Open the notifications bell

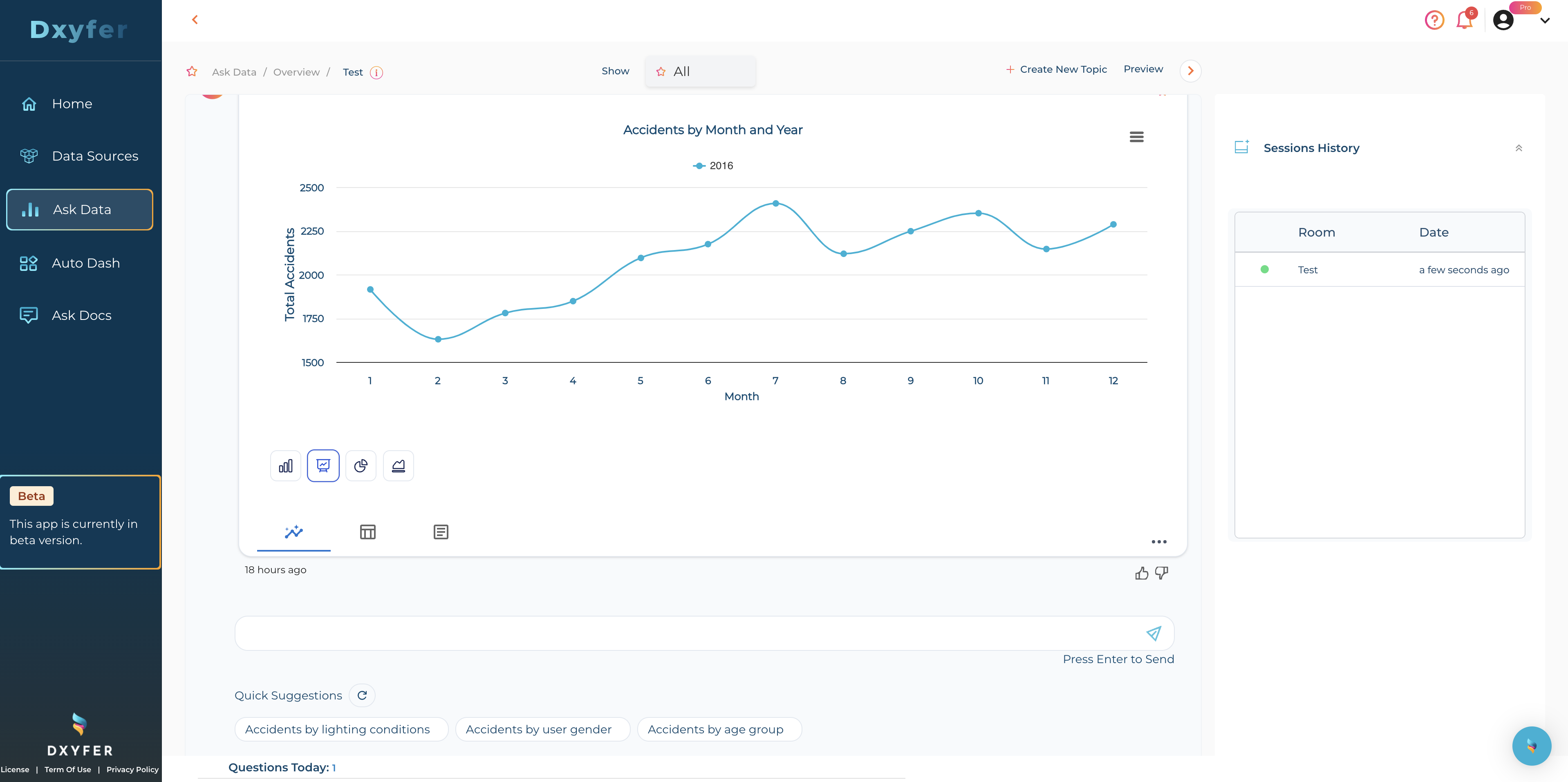pyautogui.click(x=1465, y=20)
